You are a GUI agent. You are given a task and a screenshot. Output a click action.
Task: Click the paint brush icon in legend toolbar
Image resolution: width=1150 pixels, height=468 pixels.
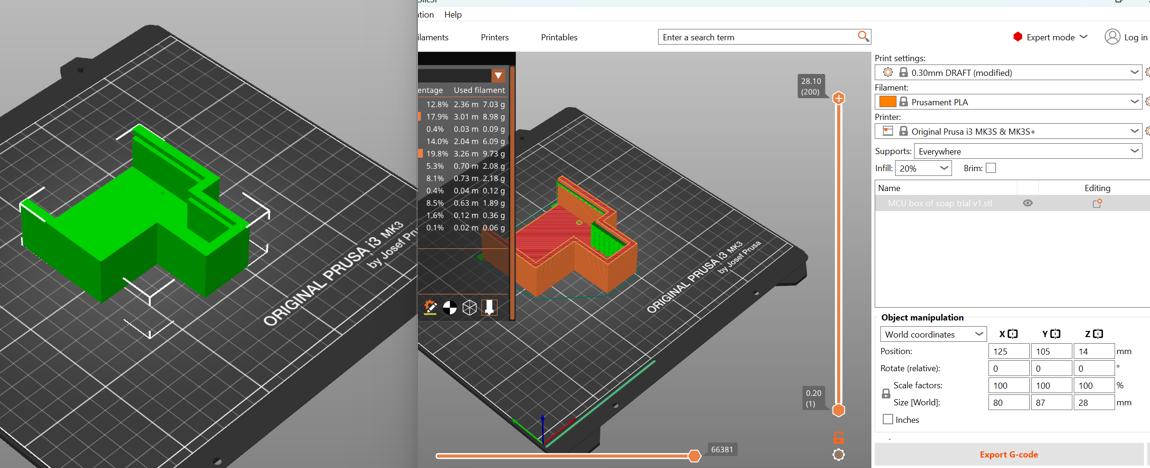coord(431,307)
